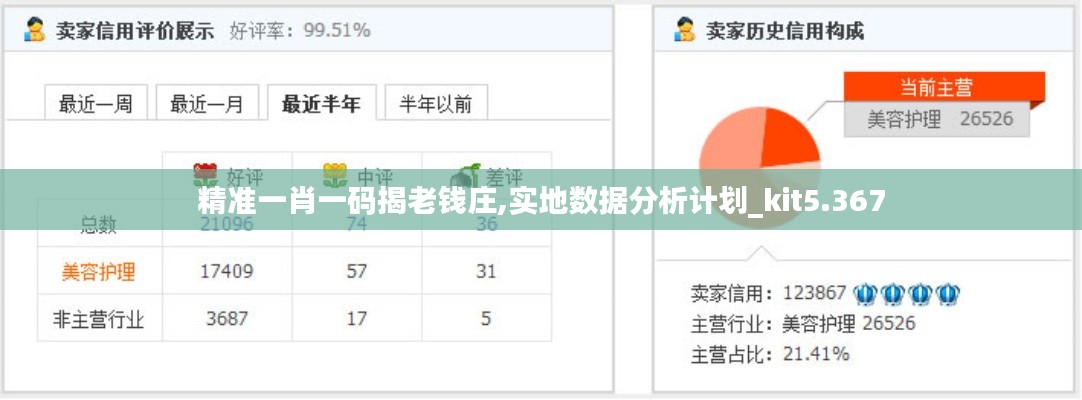Show the 半年以前 tab
This screenshot has width=1082, height=400.
coord(436,104)
